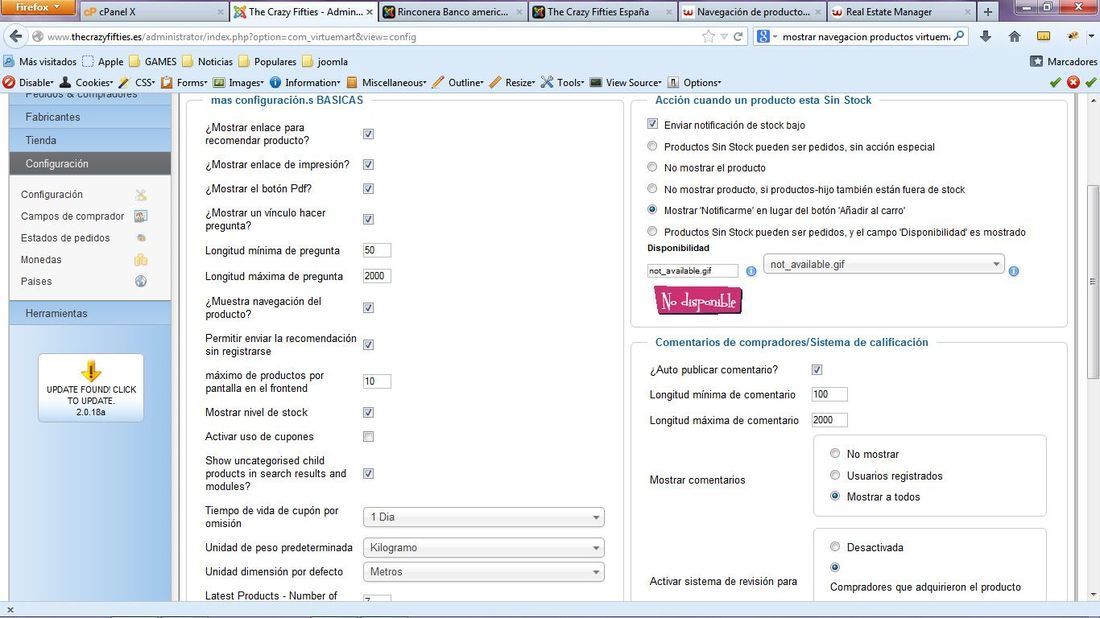
Task: Click the red error indicator icon in toolbar
Action: tap(1073, 82)
